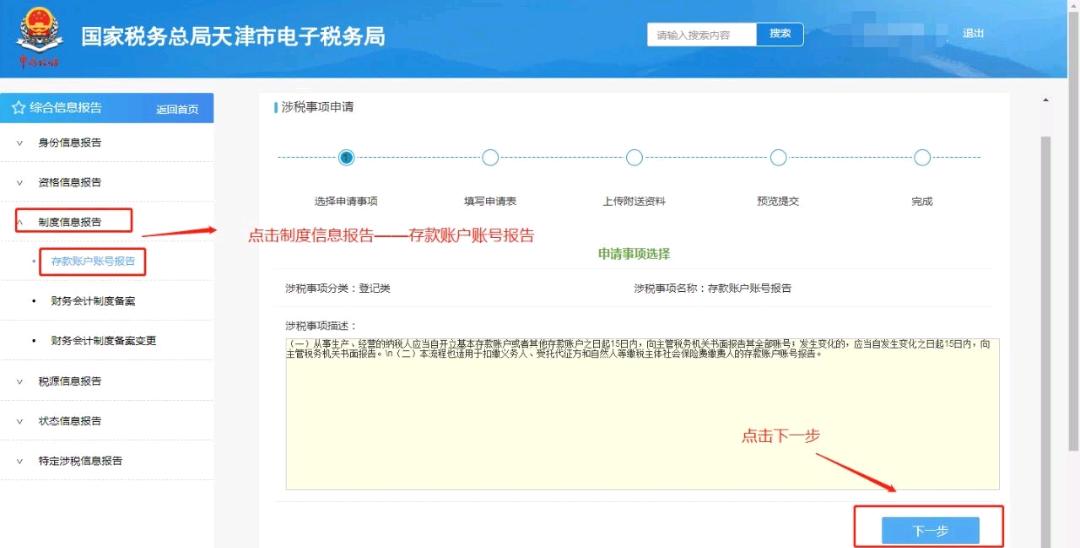Click the 返回首页 link
Screen dimensions: 1080x548
pyautogui.click(x=177, y=109)
